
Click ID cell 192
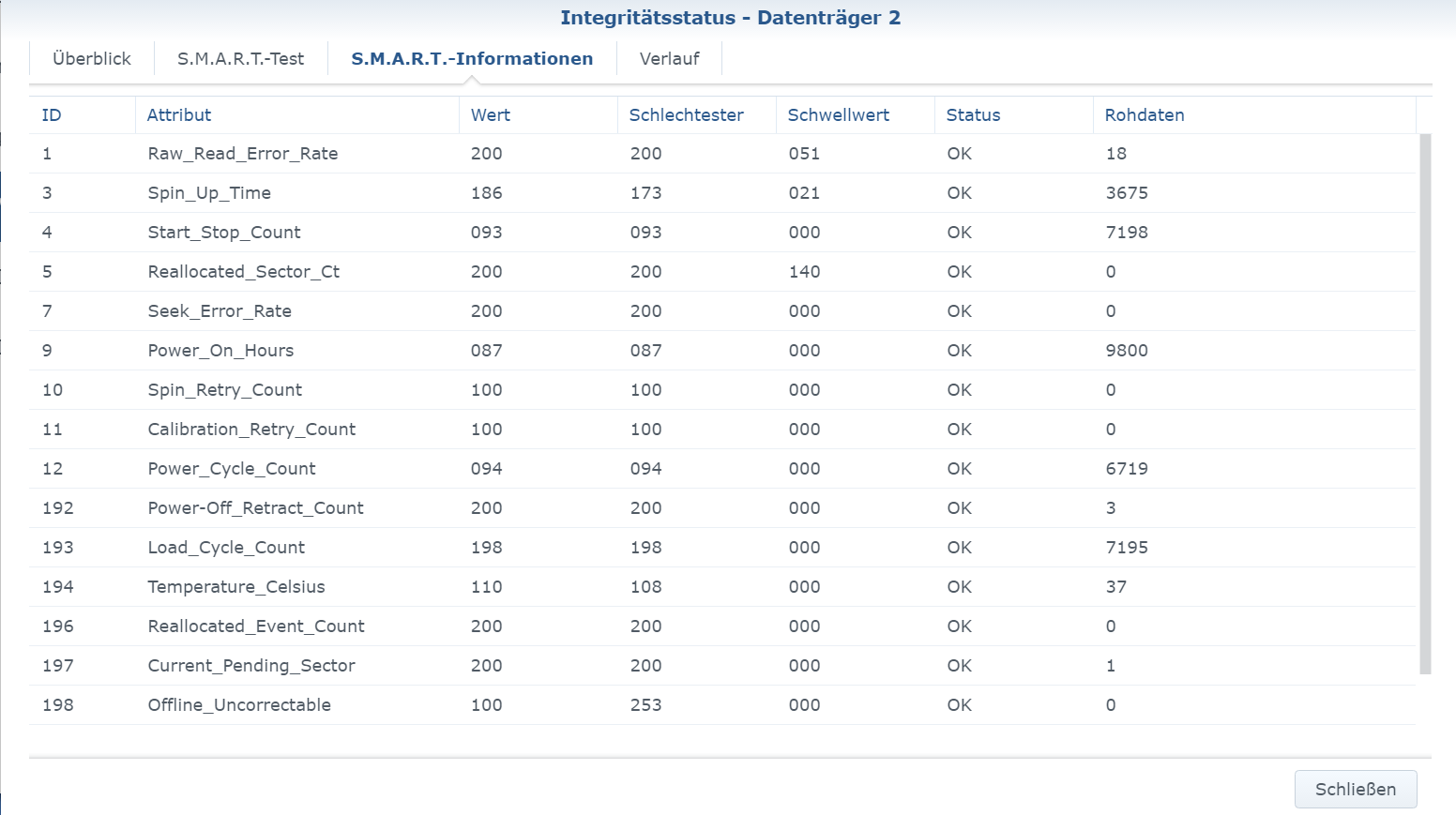click(58, 508)
